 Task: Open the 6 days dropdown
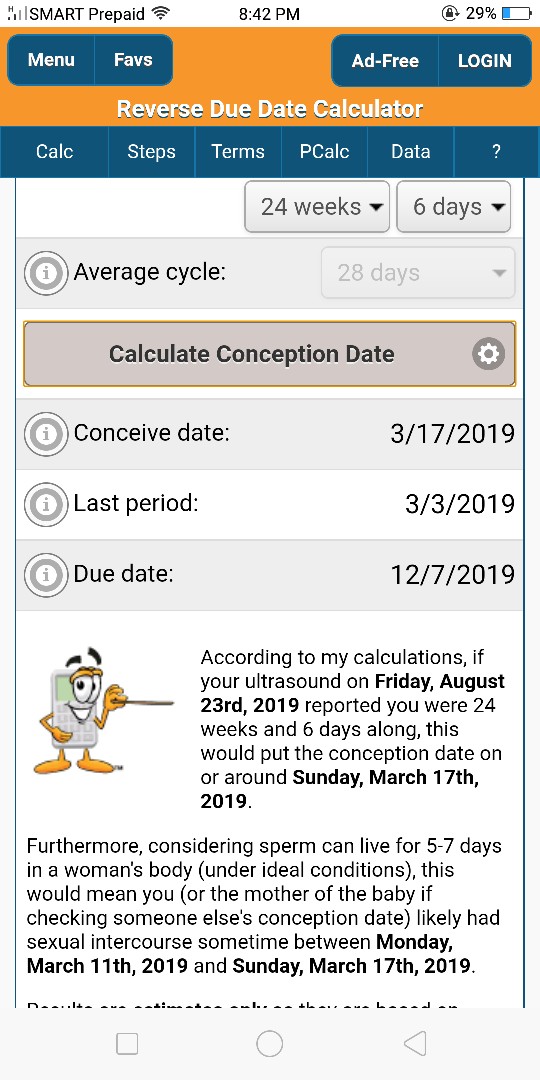click(454, 207)
